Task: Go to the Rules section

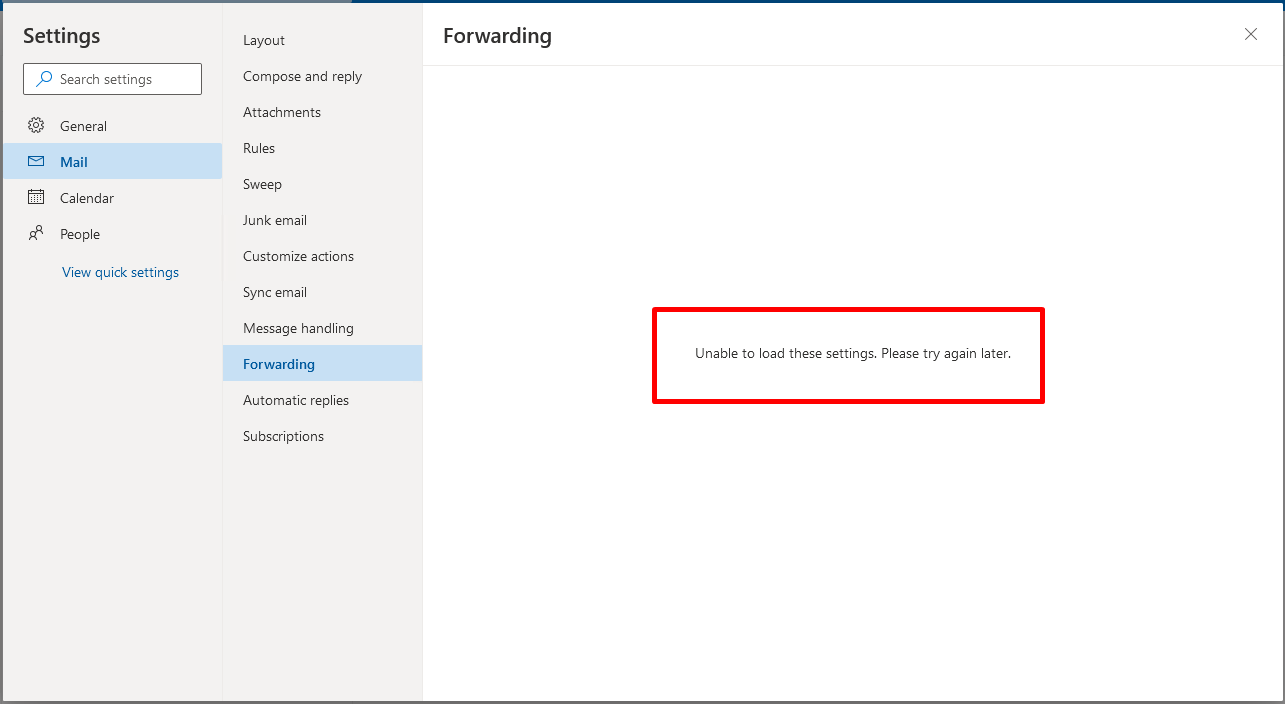Action: coord(258,148)
